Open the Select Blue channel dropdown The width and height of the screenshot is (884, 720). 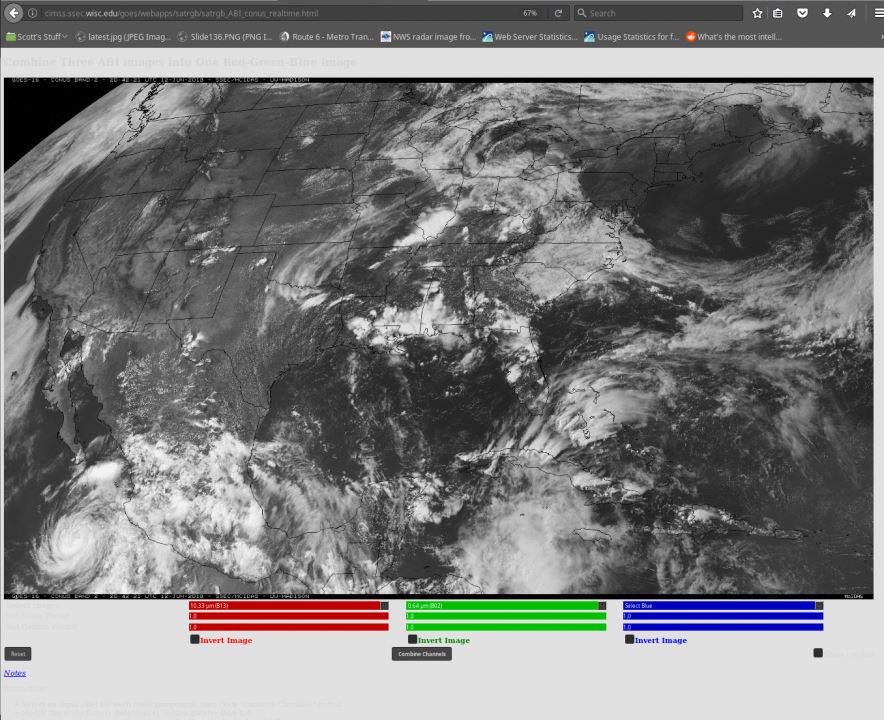722,605
